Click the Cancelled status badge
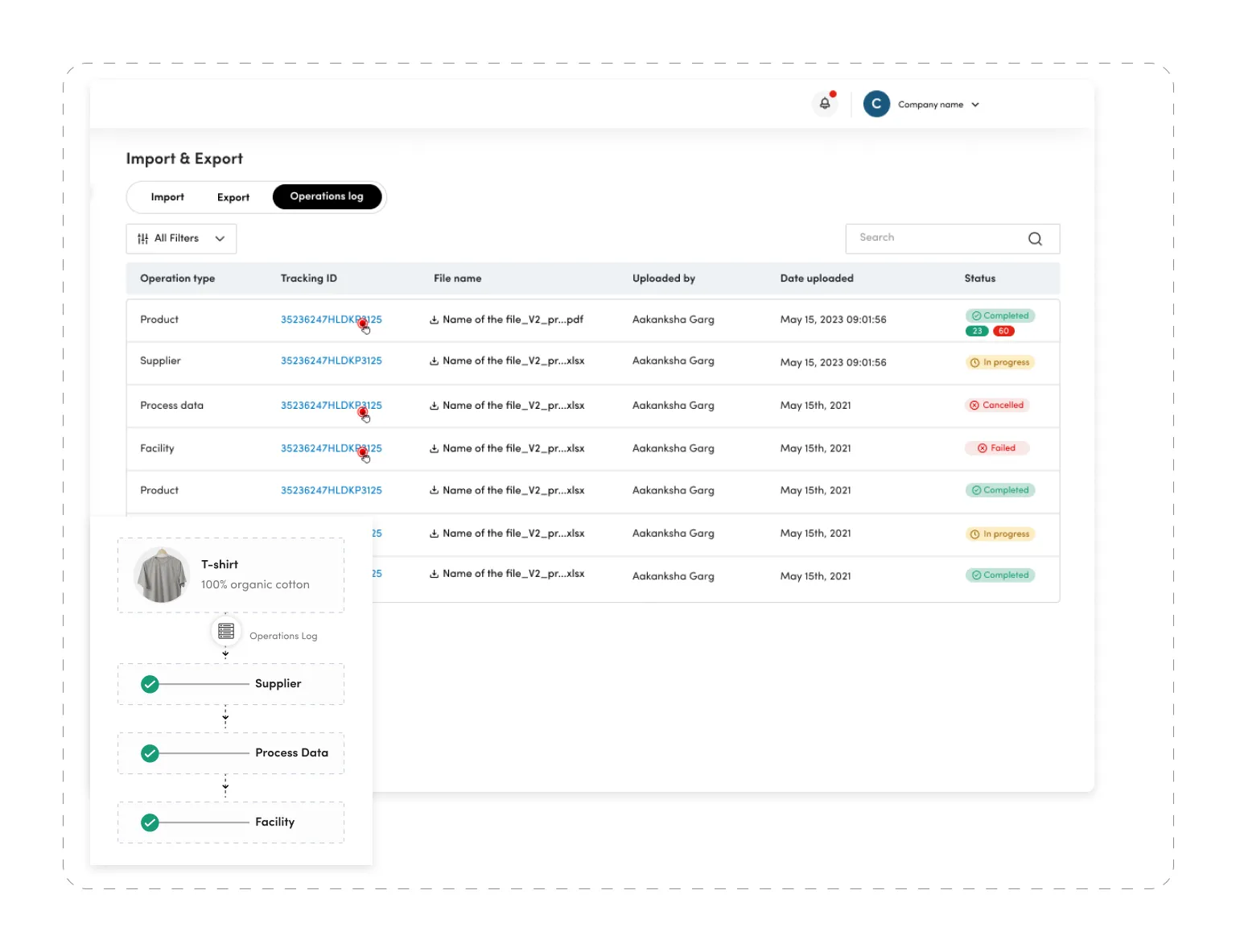 click(997, 405)
